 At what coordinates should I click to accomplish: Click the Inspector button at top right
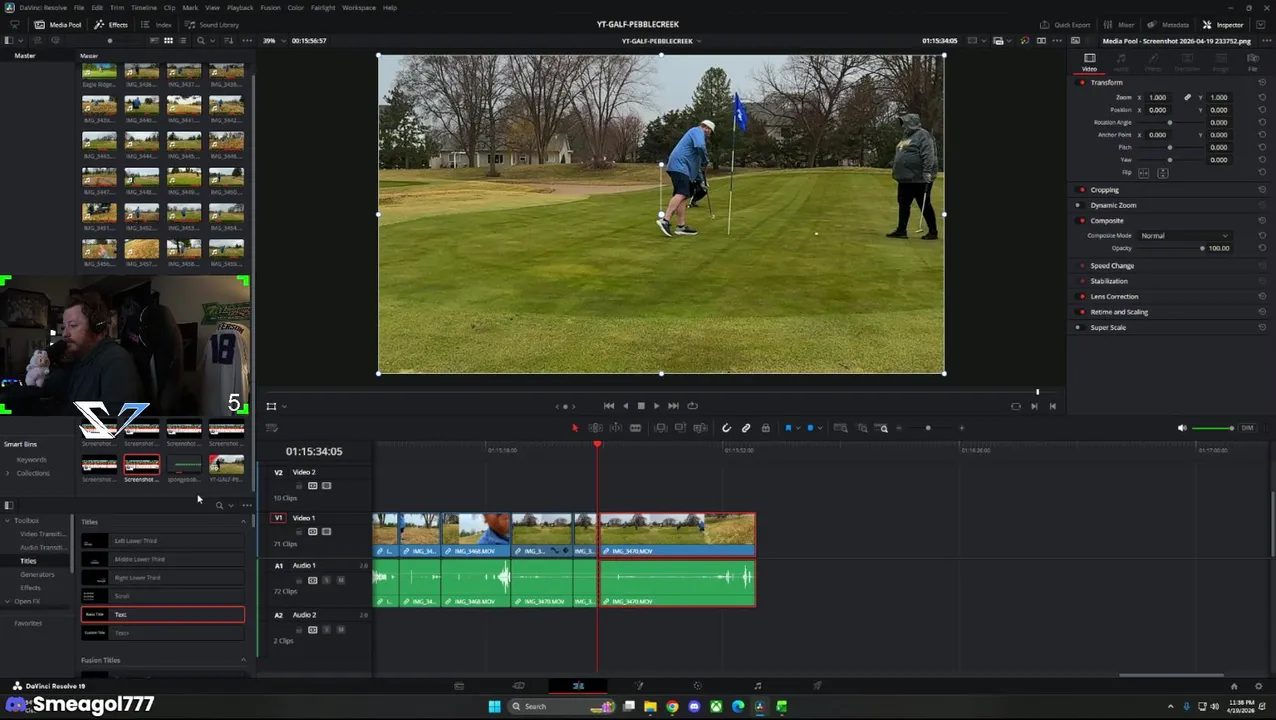click(1223, 24)
